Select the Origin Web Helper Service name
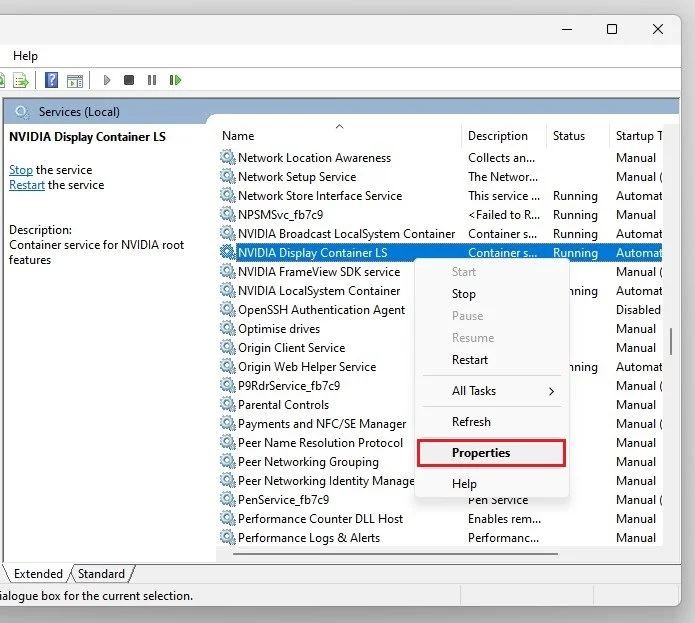 click(x=307, y=367)
